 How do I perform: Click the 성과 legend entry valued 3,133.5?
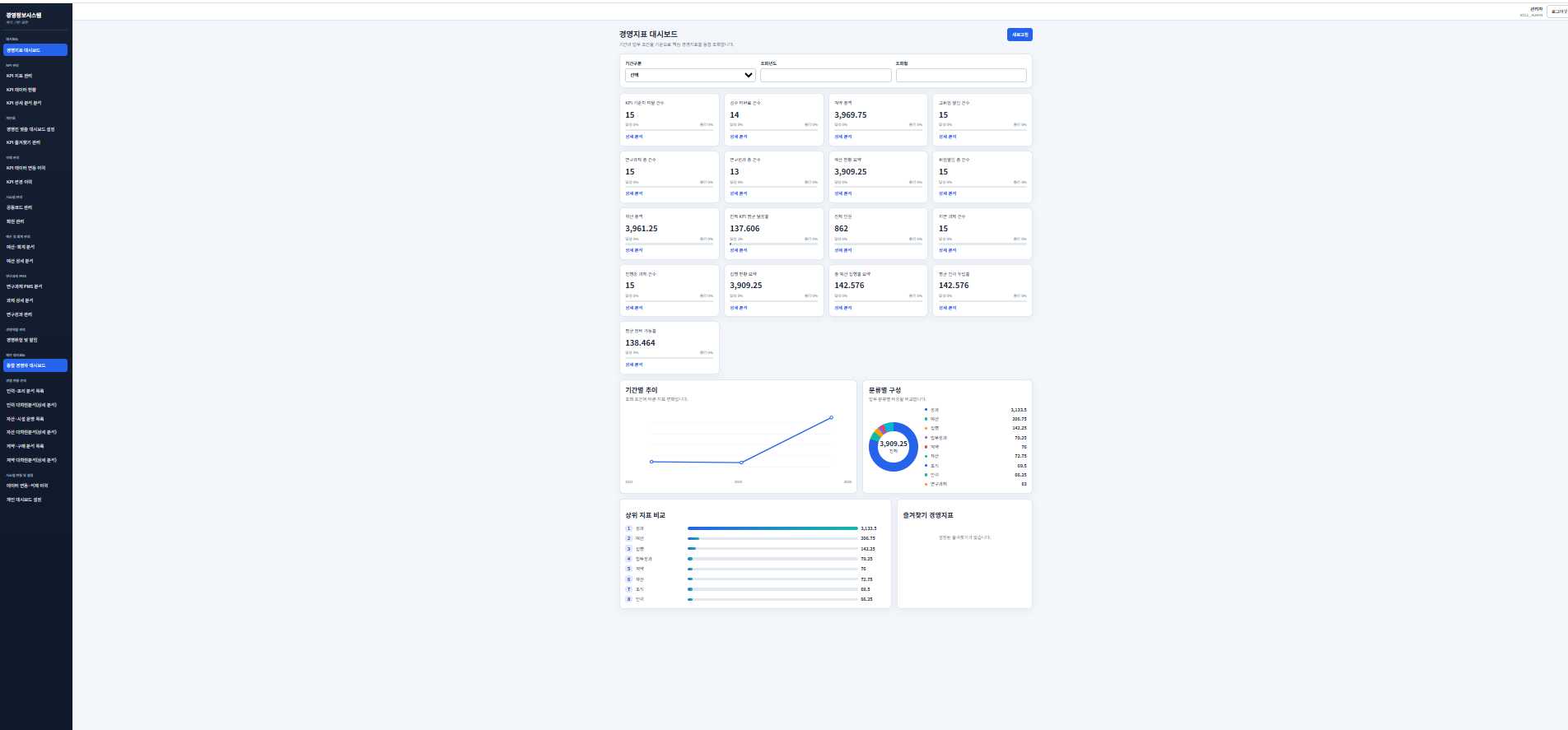[x=976, y=410]
